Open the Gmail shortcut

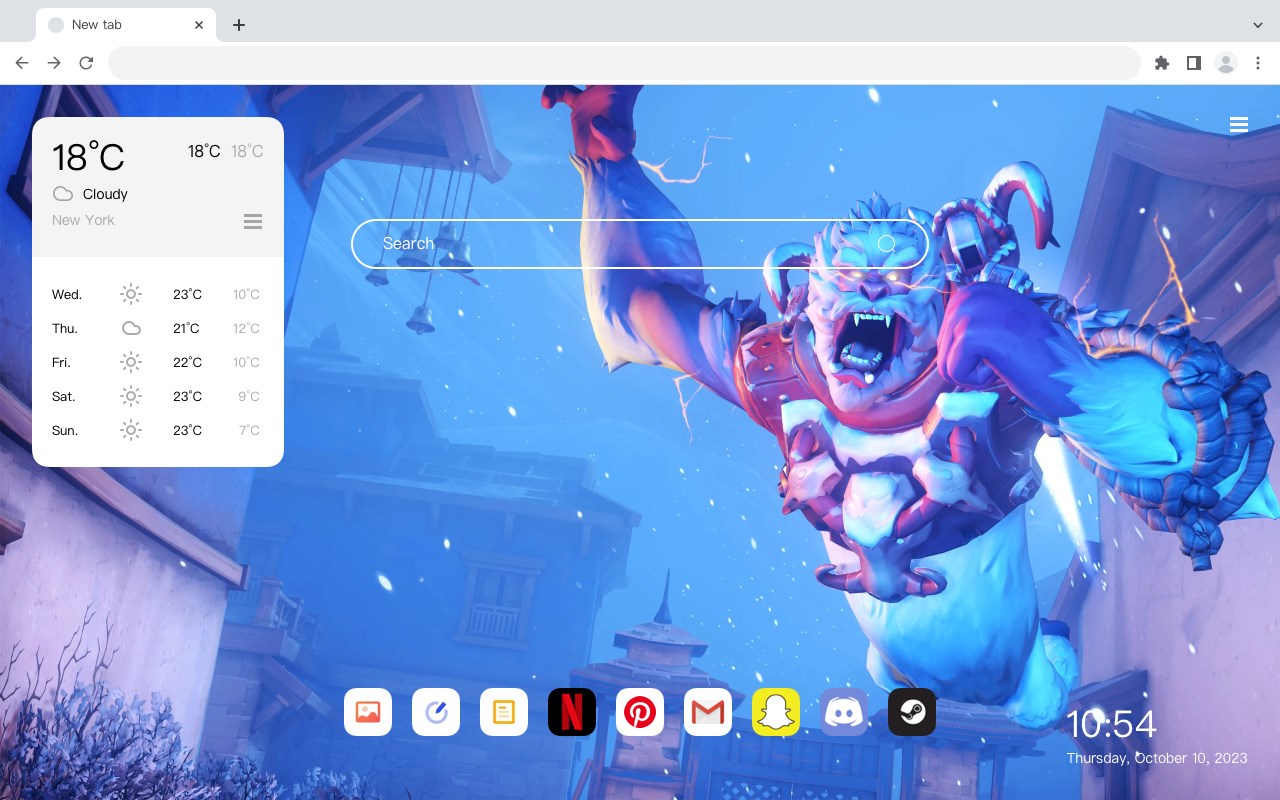pos(708,712)
